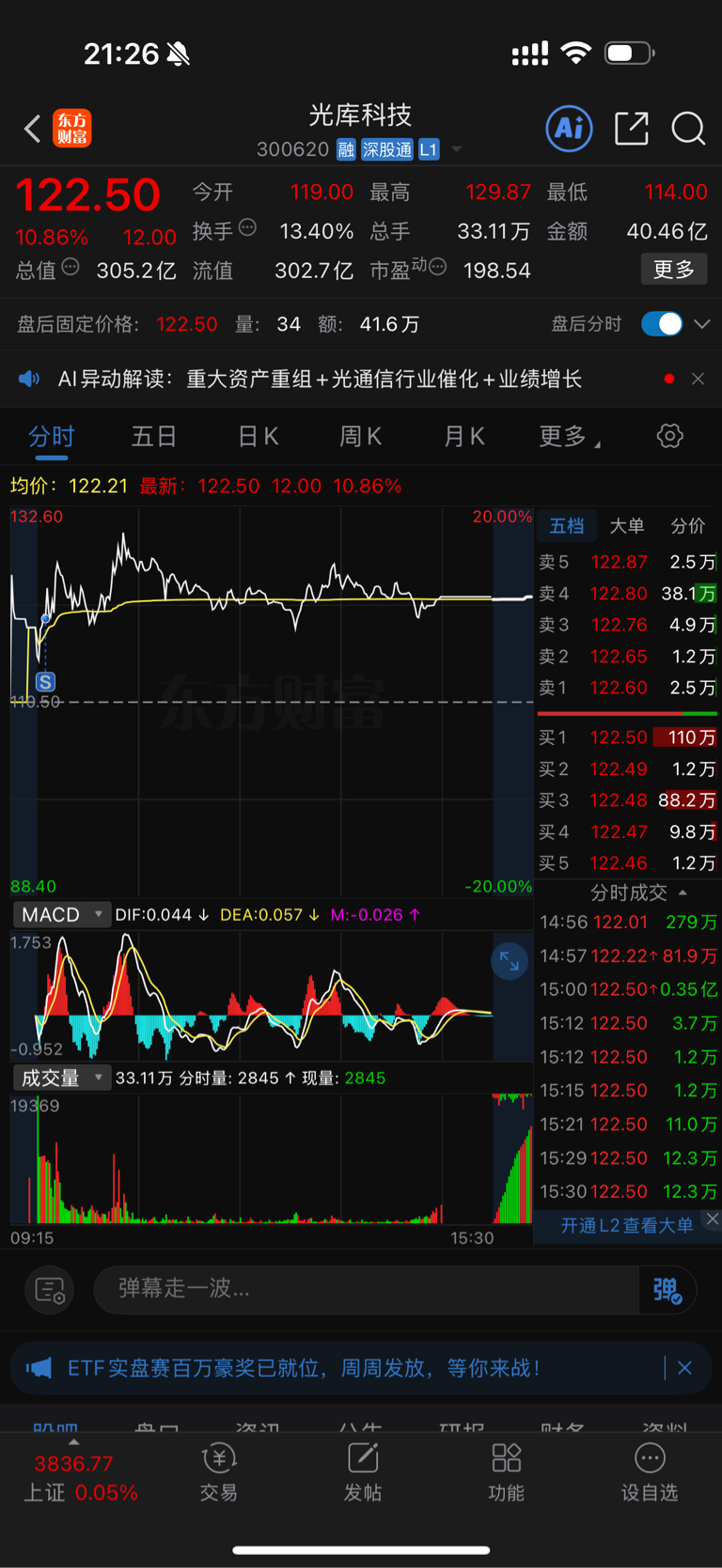Open the MACD indicator dropdown
The height and width of the screenshot is (1568, 722).
pos(62,914)
